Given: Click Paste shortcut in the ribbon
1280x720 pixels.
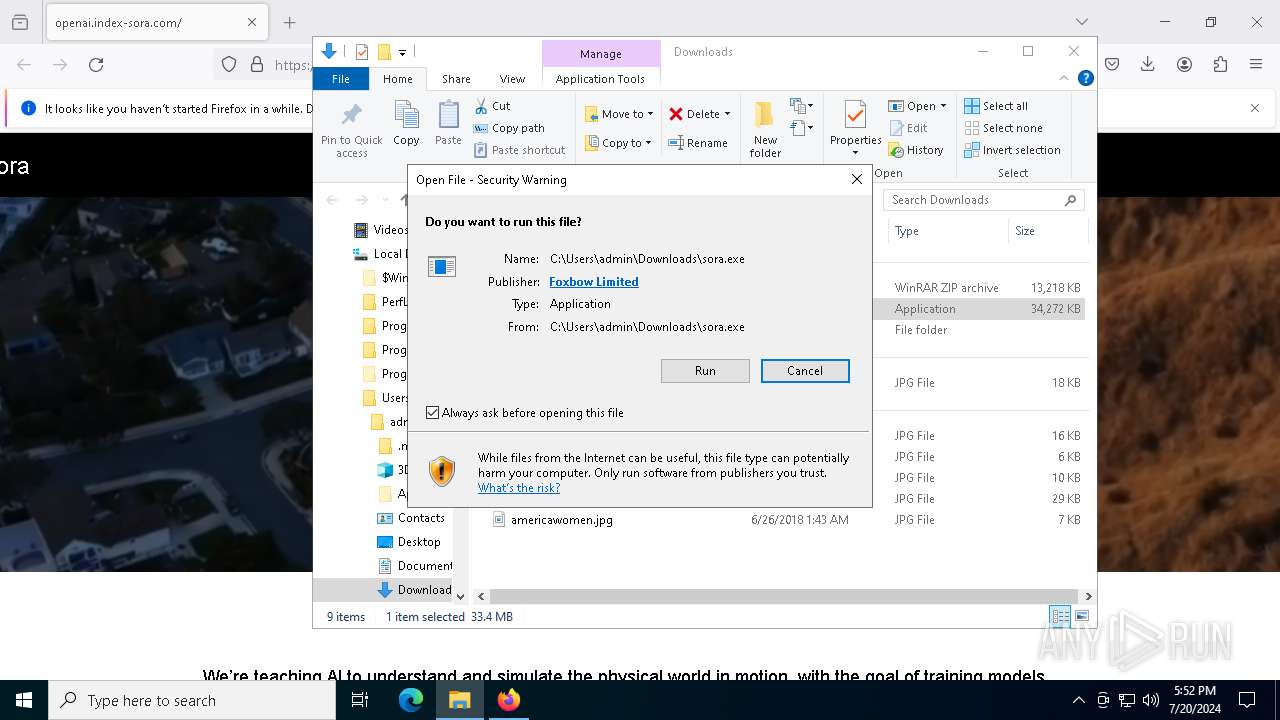Looking at the screenshot, I should [x=520, y=150].
